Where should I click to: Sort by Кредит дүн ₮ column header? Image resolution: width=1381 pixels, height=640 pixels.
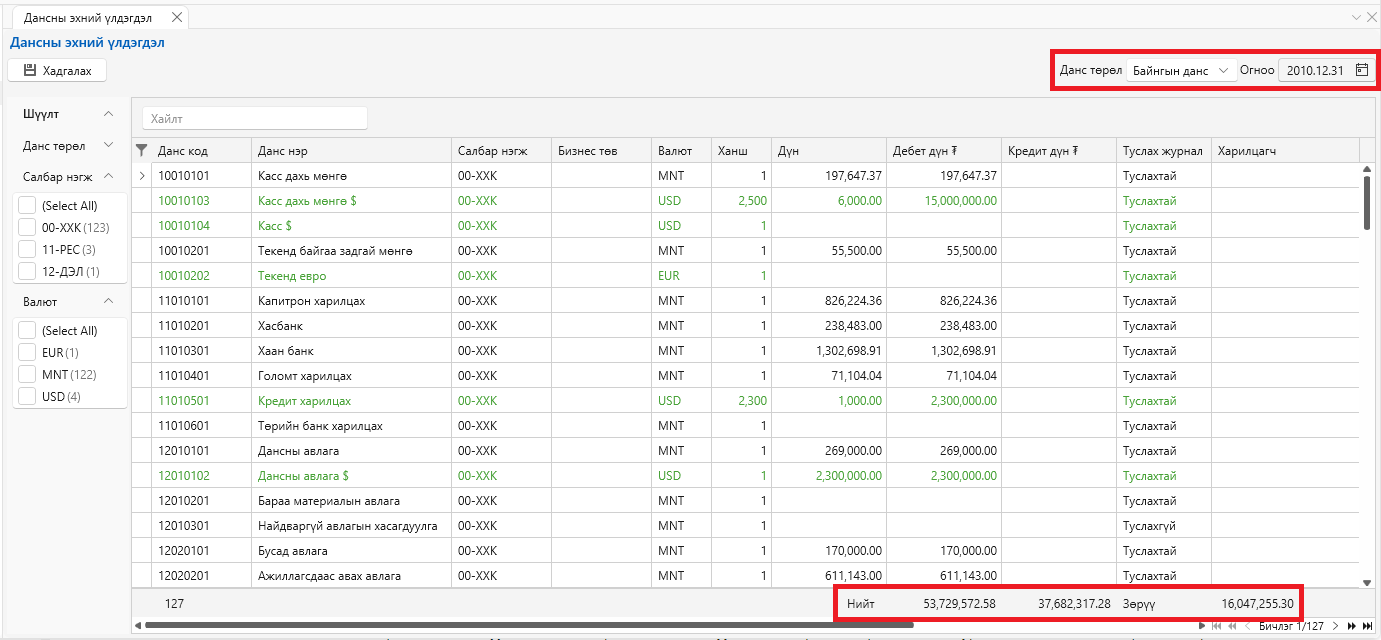(1059, 150)
